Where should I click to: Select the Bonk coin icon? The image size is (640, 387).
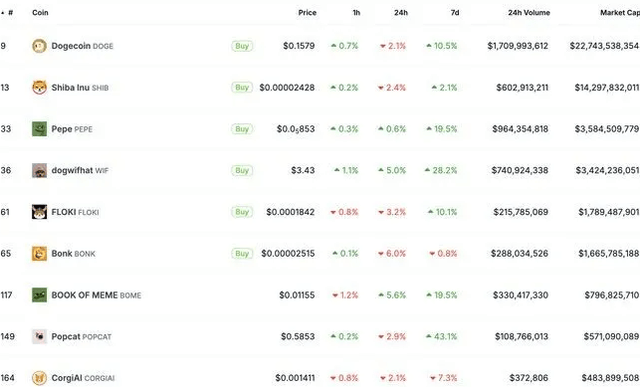coord(39,254)
